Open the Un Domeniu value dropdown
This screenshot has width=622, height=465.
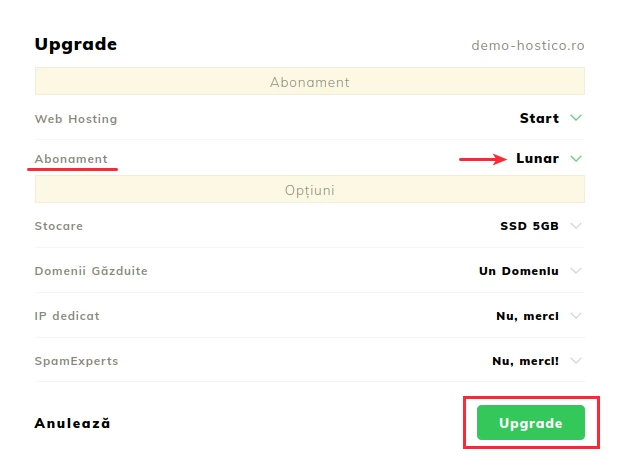518,271
